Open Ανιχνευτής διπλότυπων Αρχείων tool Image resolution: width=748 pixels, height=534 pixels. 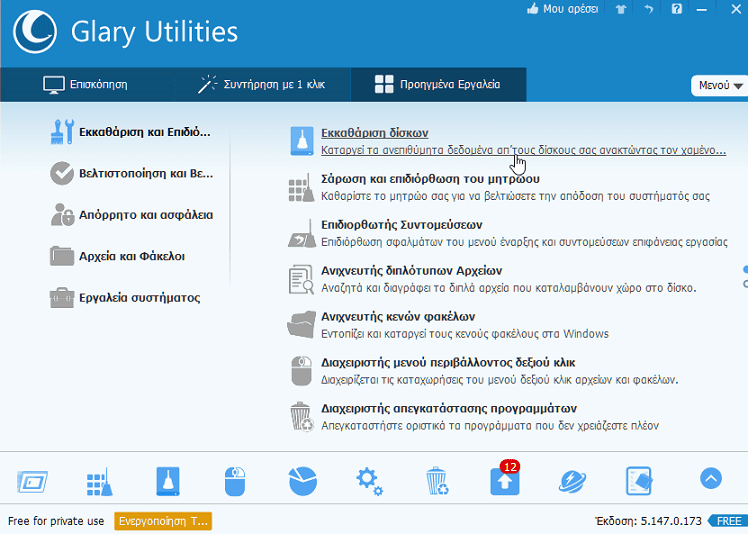412,271
